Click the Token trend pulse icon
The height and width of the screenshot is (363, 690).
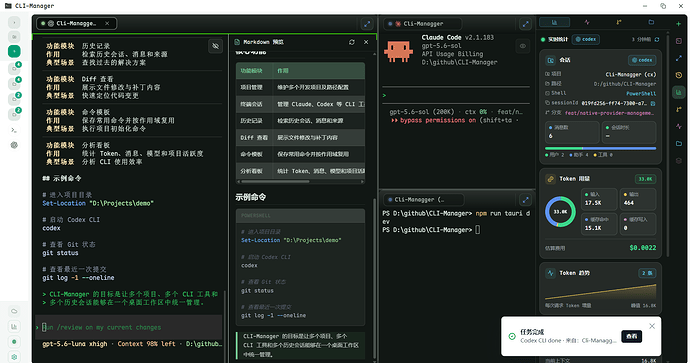tap(551, 273)
